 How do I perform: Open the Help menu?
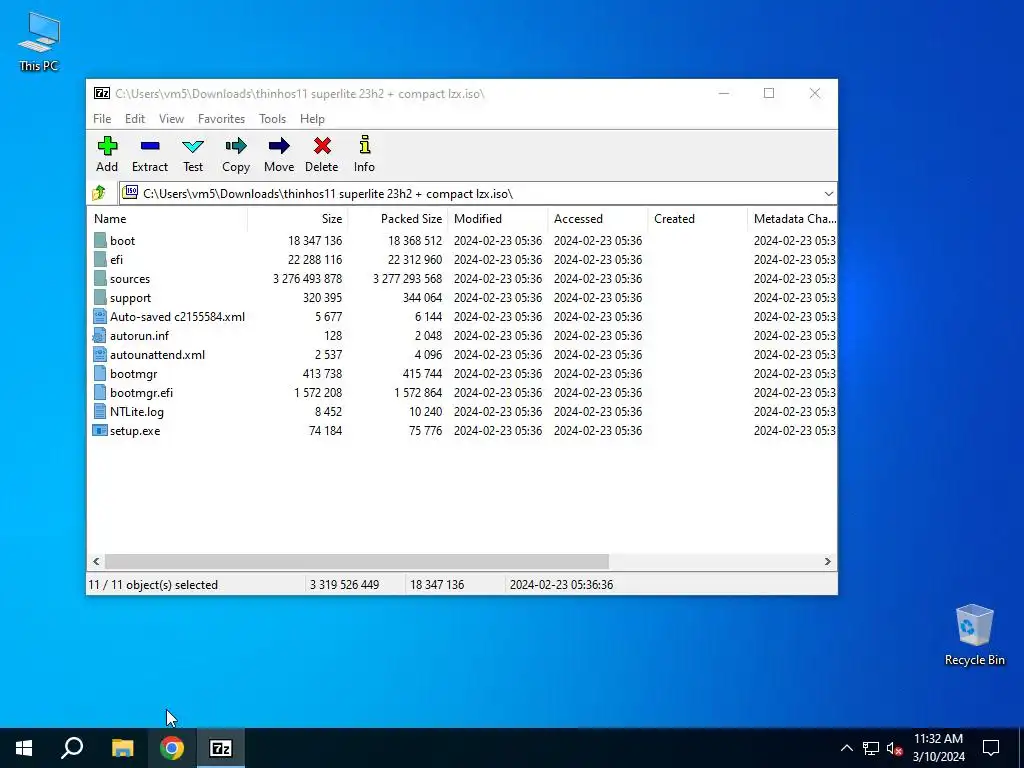point(312,119)
